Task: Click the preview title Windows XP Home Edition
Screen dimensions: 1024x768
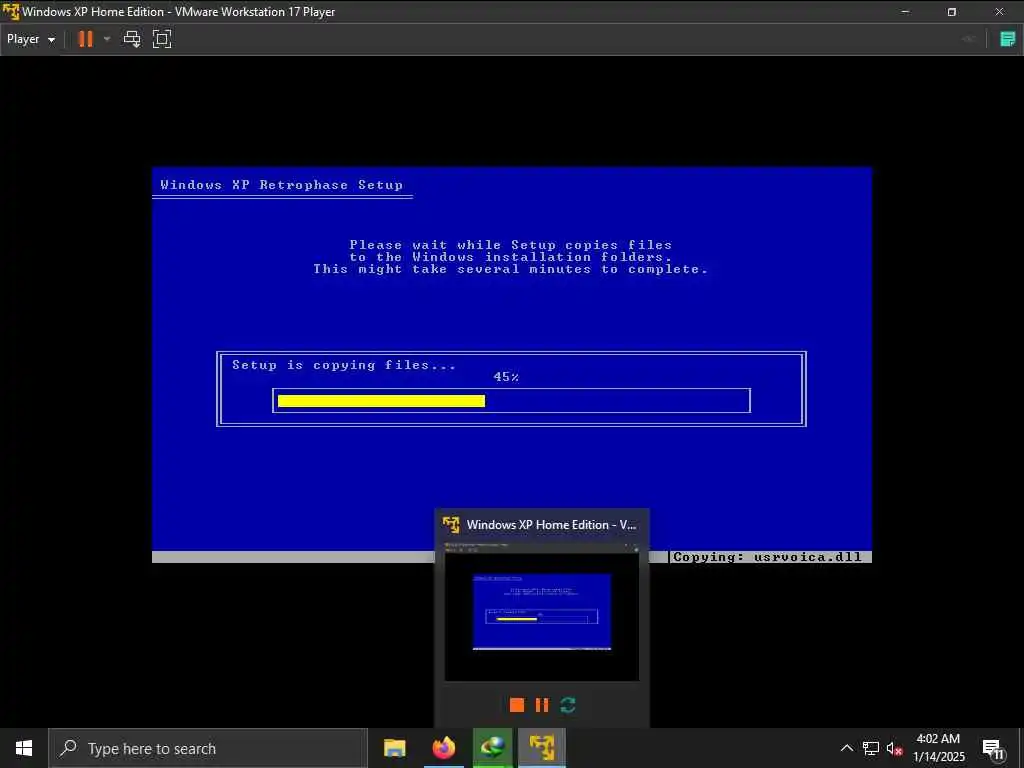Action: click(x=551, y=524)
